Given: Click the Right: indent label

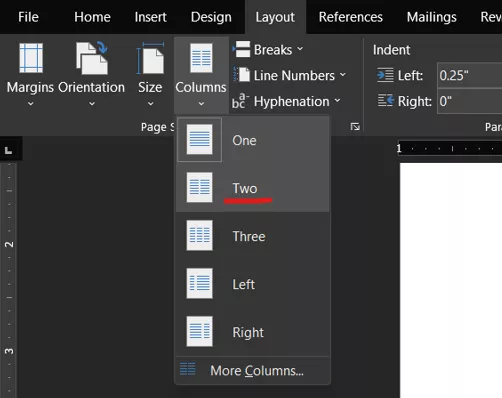Looking at the screenshot, I should (x=415, y=101).
